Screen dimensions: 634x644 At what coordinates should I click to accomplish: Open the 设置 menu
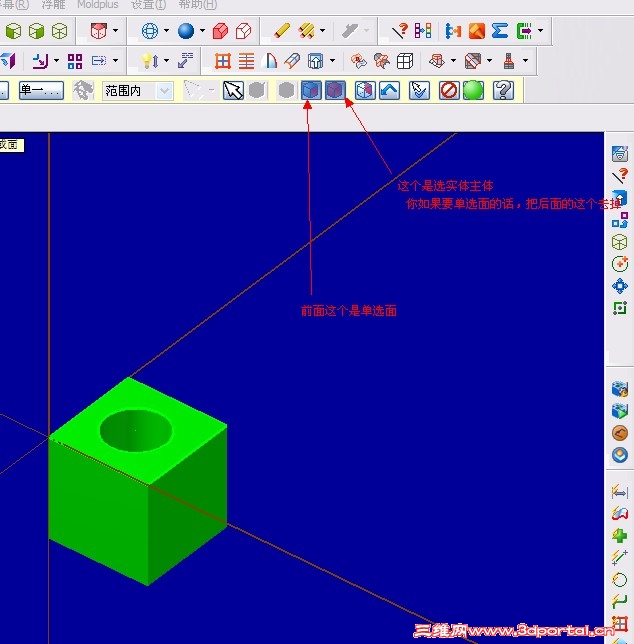click(148, 5)
